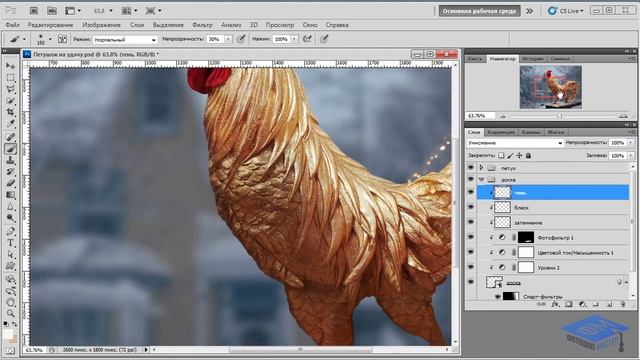Lock image pixels brush icon

(x=510, y=156)
